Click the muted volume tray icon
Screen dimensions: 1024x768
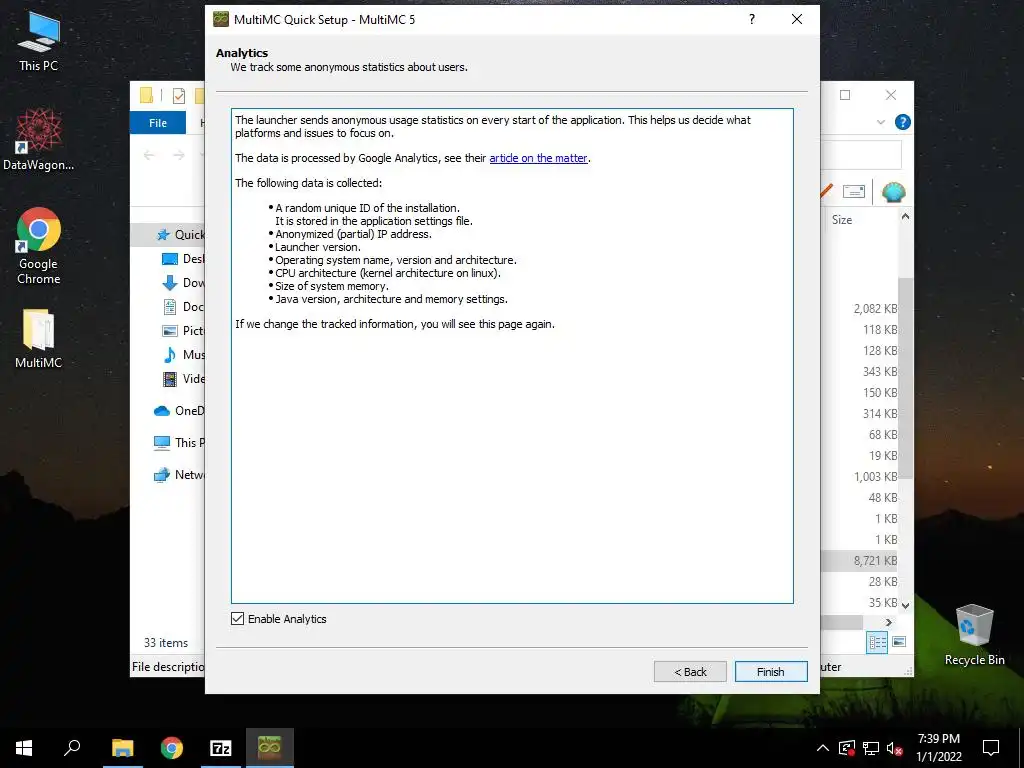(894, 748)
